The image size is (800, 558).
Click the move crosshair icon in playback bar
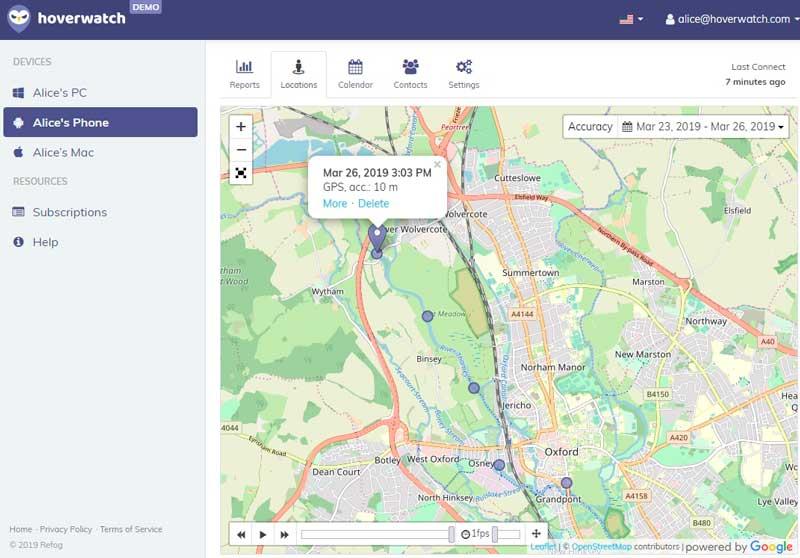pos(536,534)
